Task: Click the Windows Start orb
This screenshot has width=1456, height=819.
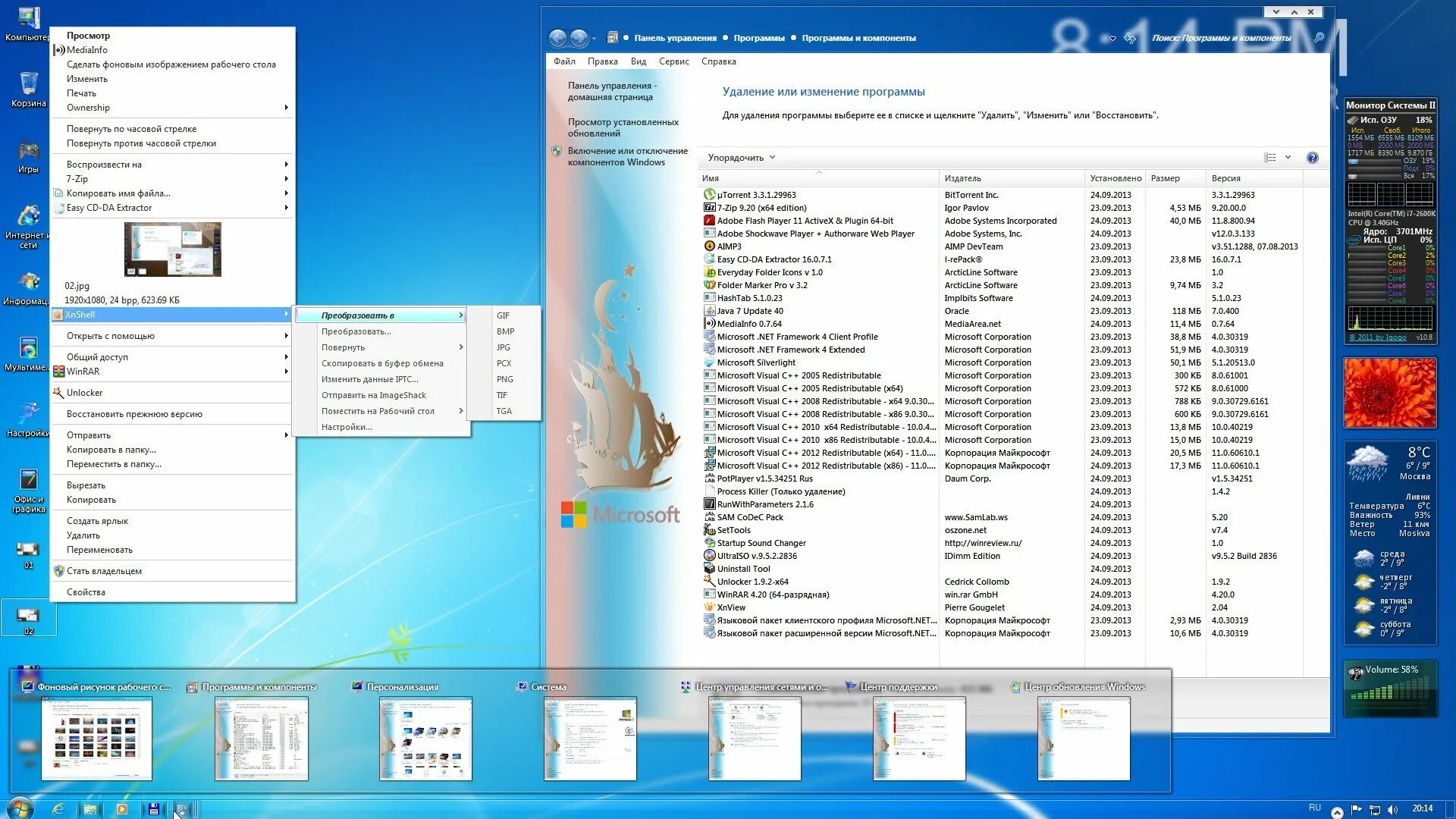Action: point(20,808)
